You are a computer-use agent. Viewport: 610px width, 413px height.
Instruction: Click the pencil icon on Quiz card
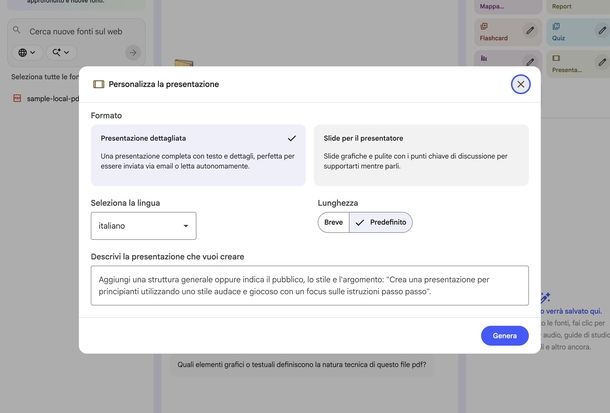[602, 32]
